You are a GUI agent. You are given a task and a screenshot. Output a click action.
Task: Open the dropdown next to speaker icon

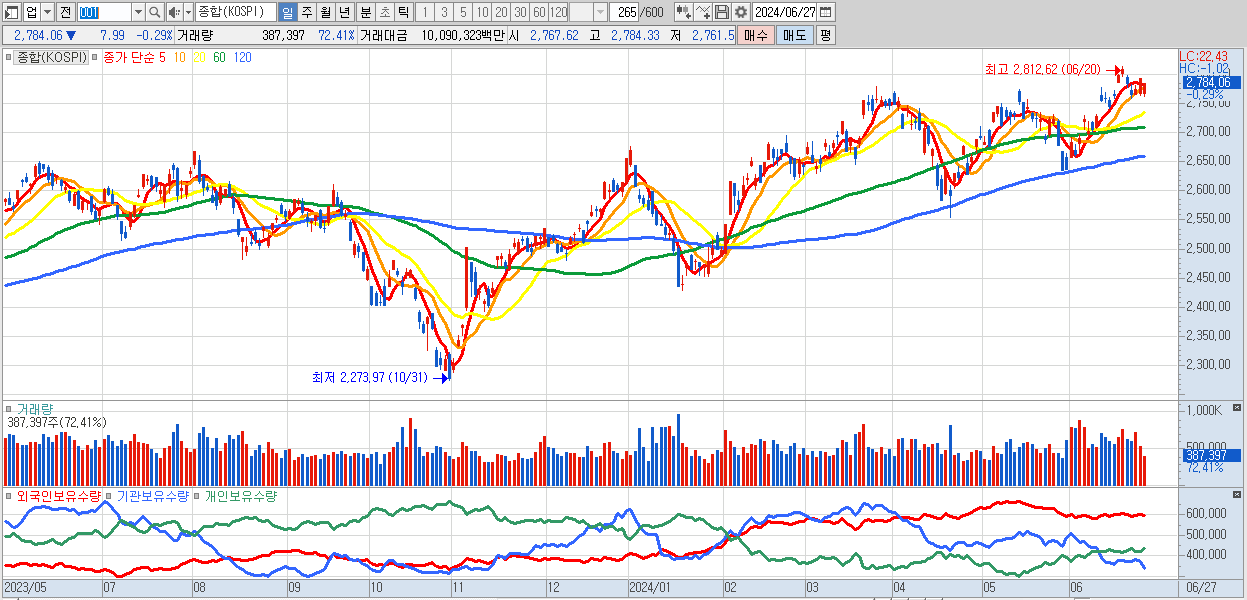point(188,12)
